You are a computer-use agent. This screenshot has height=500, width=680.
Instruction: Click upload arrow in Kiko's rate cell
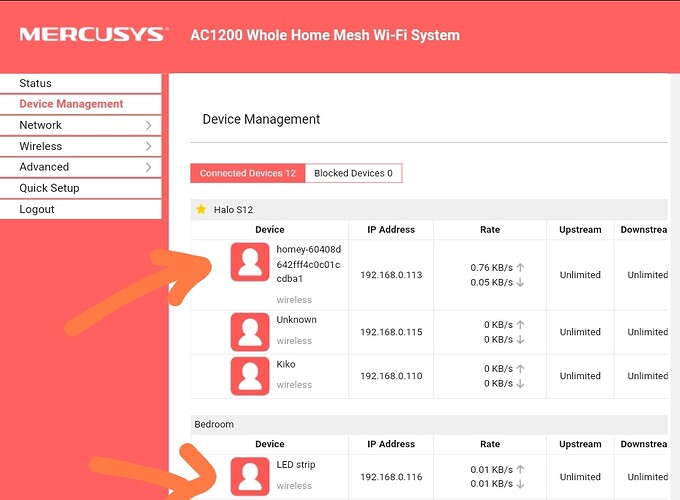pos(520,369)
